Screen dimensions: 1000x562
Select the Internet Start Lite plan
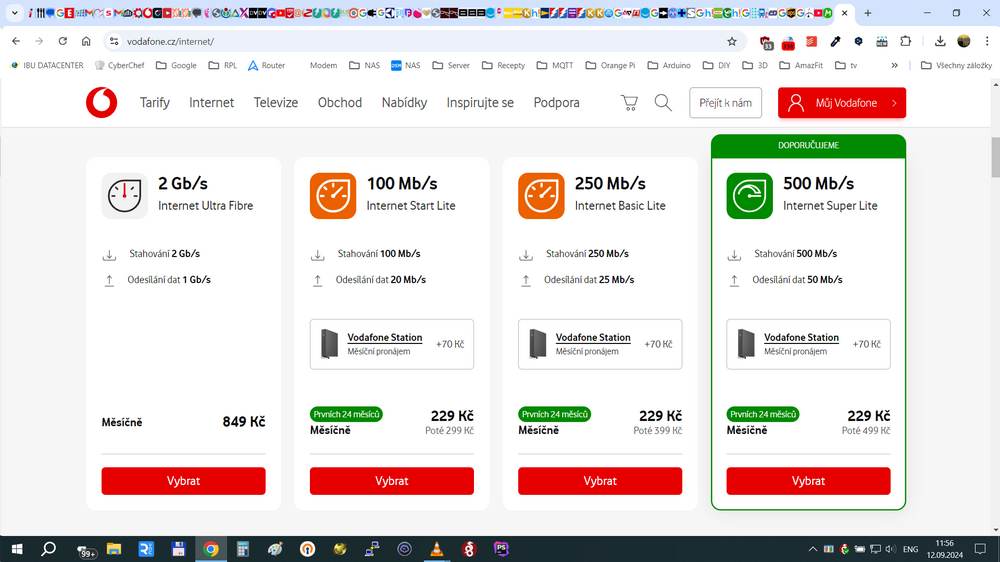point(392,481)
